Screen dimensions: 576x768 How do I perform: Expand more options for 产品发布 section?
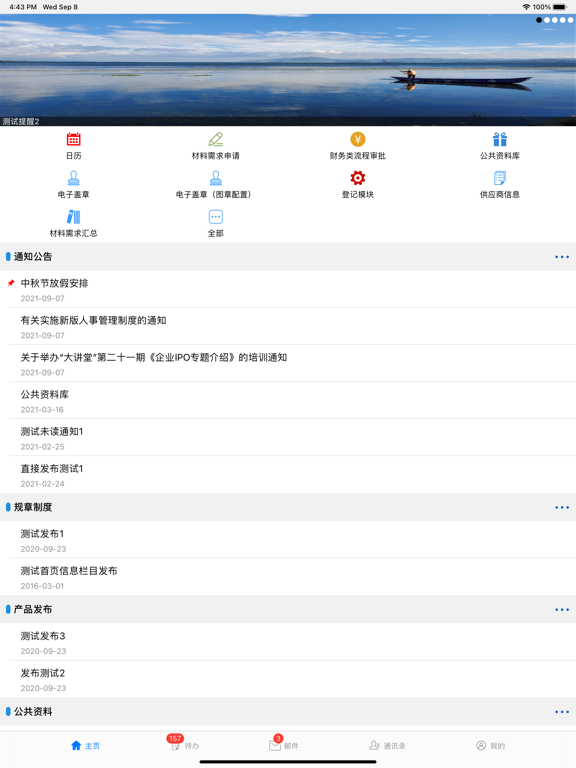(x=562, y=610)
